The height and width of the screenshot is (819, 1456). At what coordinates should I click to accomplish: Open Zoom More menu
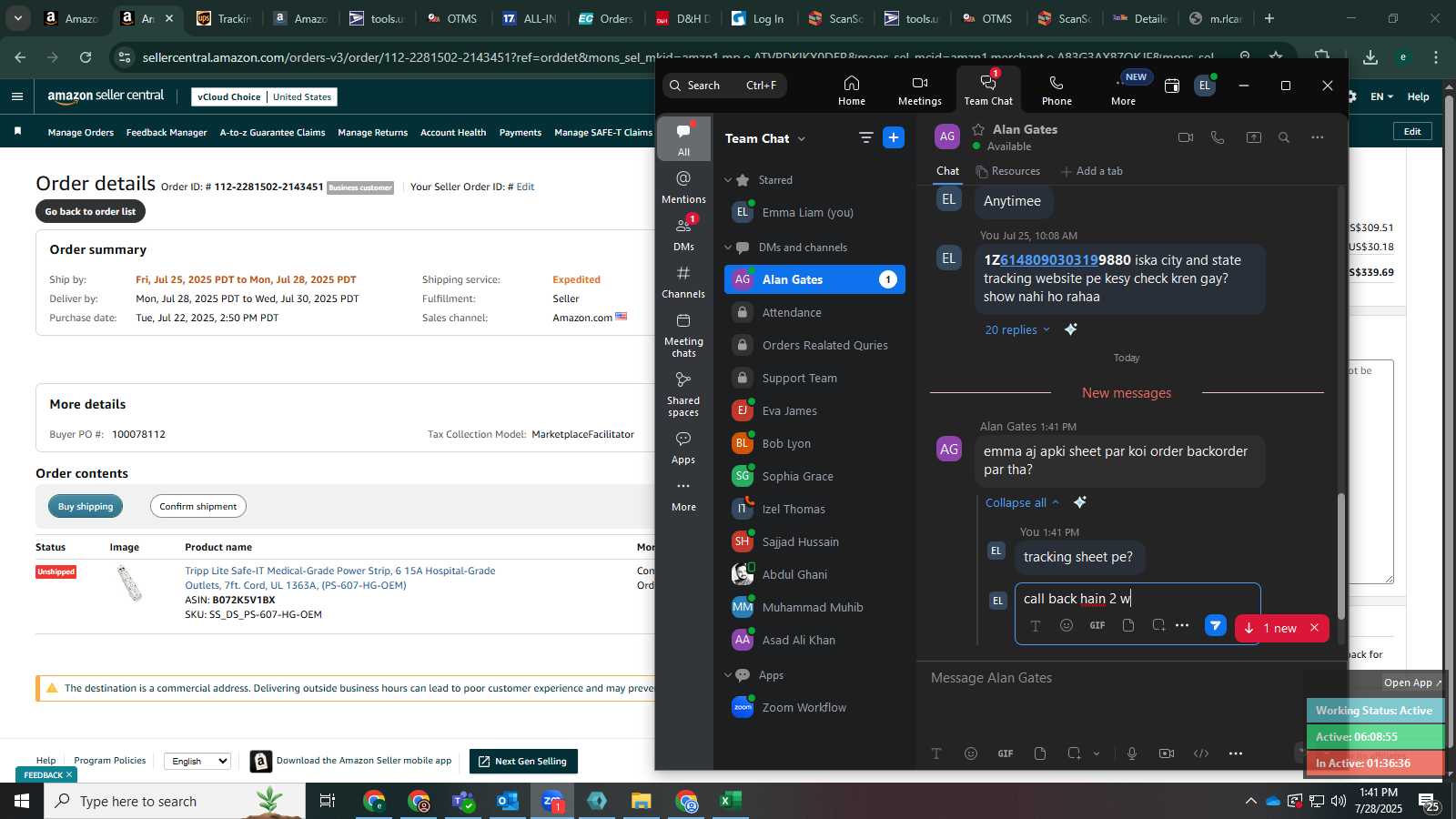(x=1123, y=90)
